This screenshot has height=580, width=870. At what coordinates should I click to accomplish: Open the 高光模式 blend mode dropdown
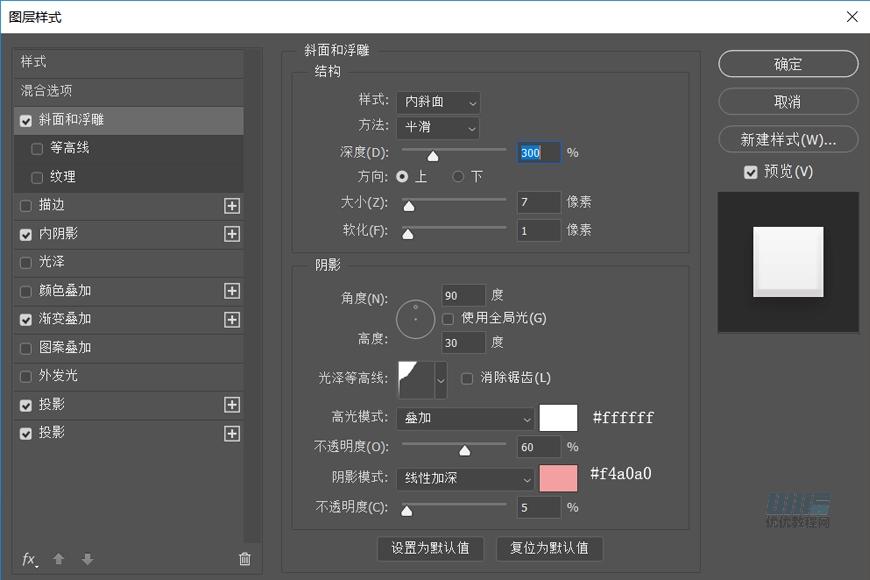(465, 417)
